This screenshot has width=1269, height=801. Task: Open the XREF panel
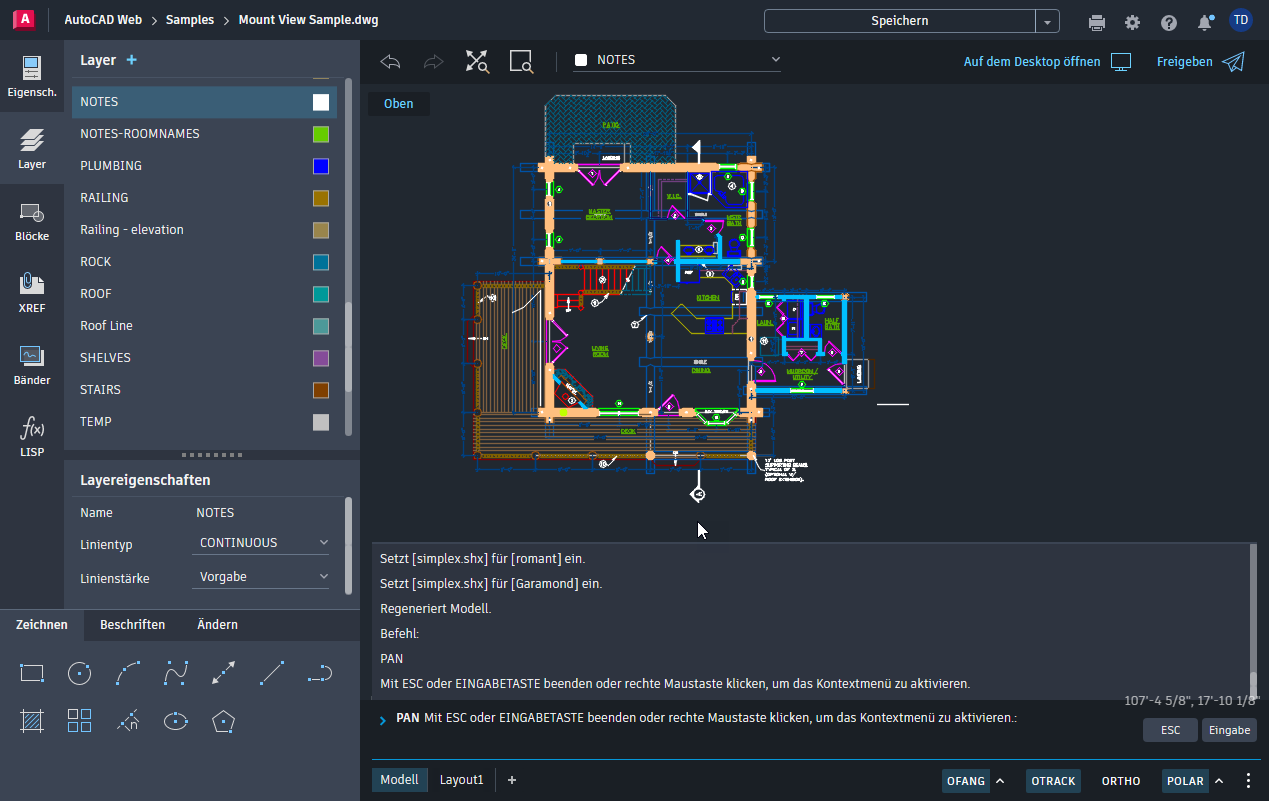[32, 292]
